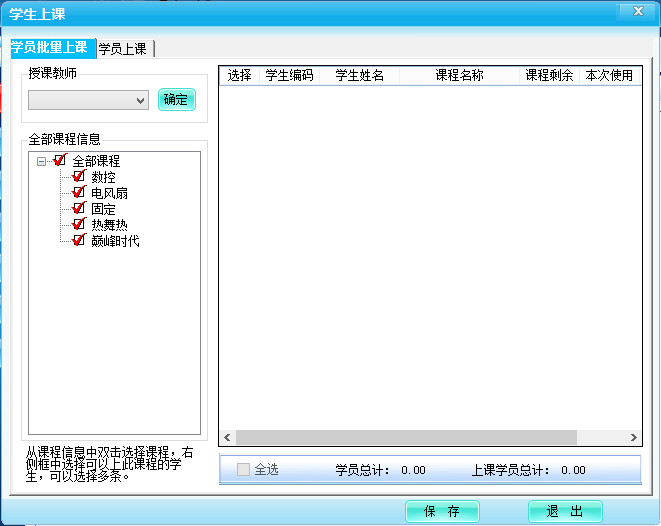
Task: Click the 选择 column header
Action: pyautogui.click(x=239, y=75)
